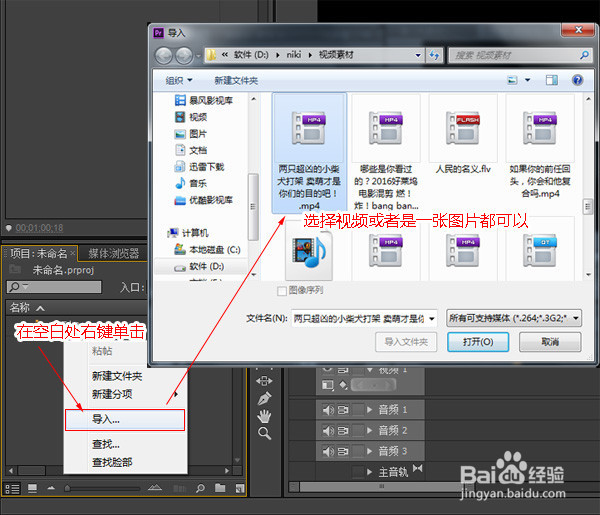Switch project panel to icon view
The width and height of the screenshot is (600, 515).
[33, 489]
